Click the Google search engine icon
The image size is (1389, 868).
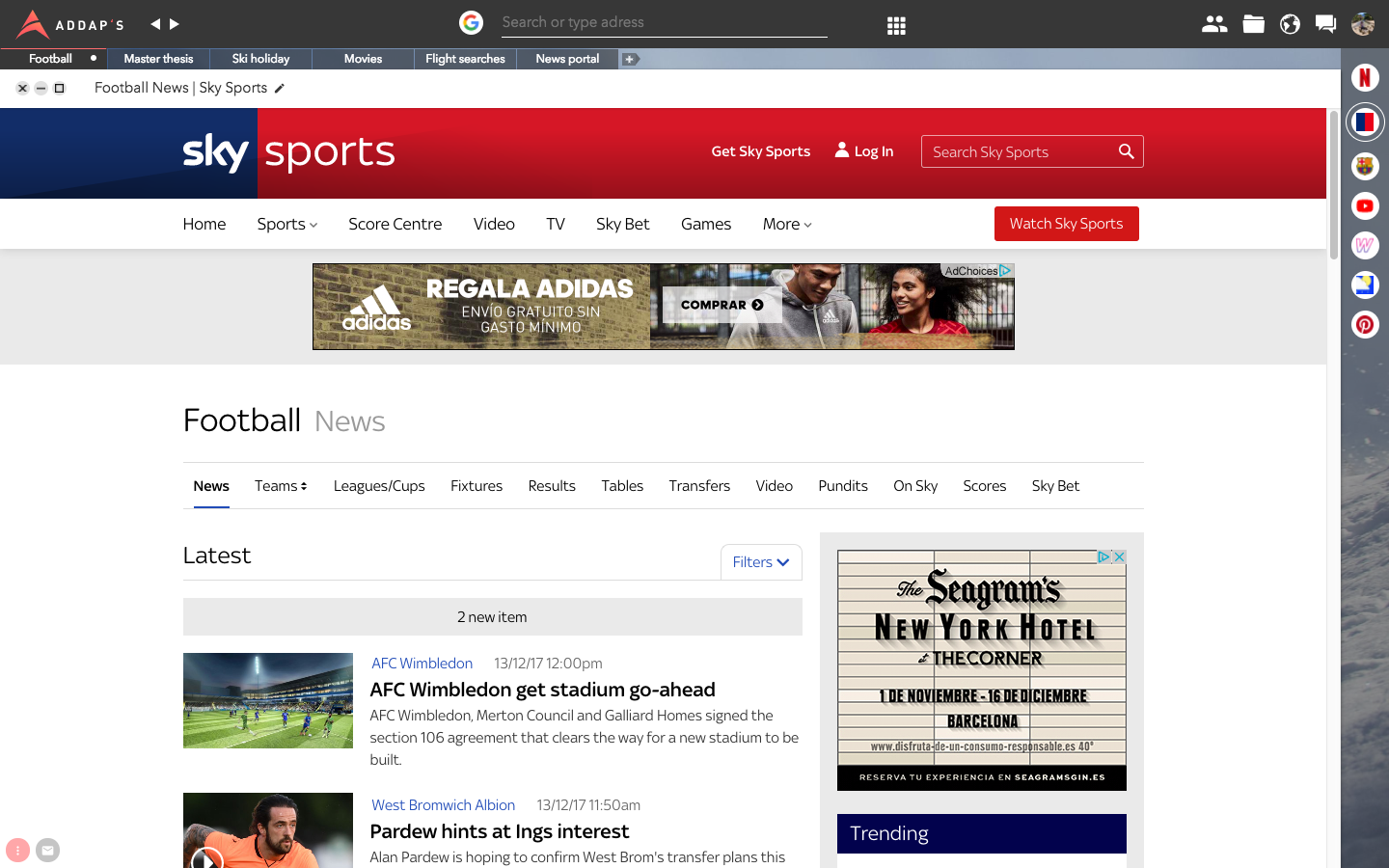pyautogui.click(x=471, y=22)
